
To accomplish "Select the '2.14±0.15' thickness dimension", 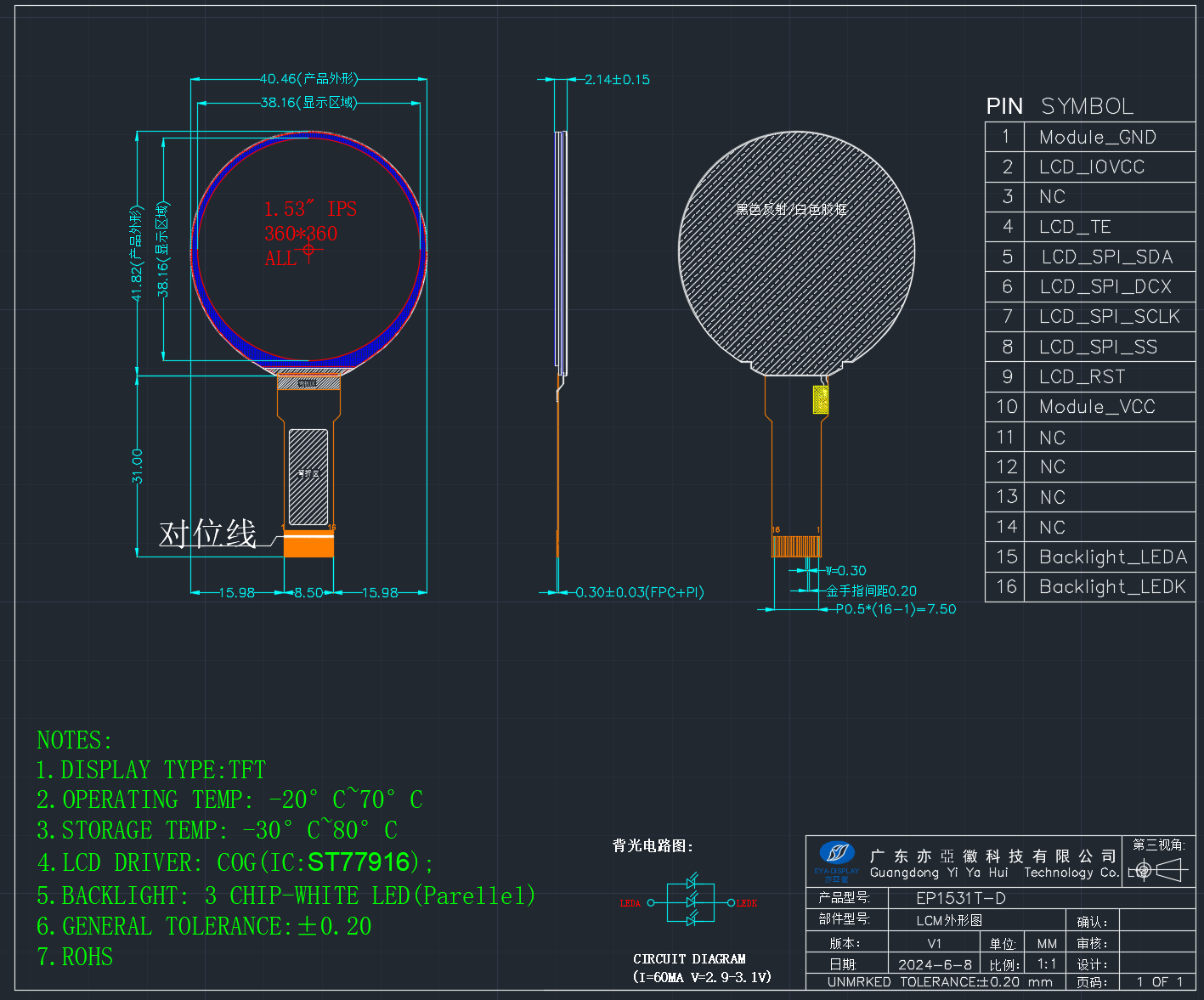I will click(617, 80).
